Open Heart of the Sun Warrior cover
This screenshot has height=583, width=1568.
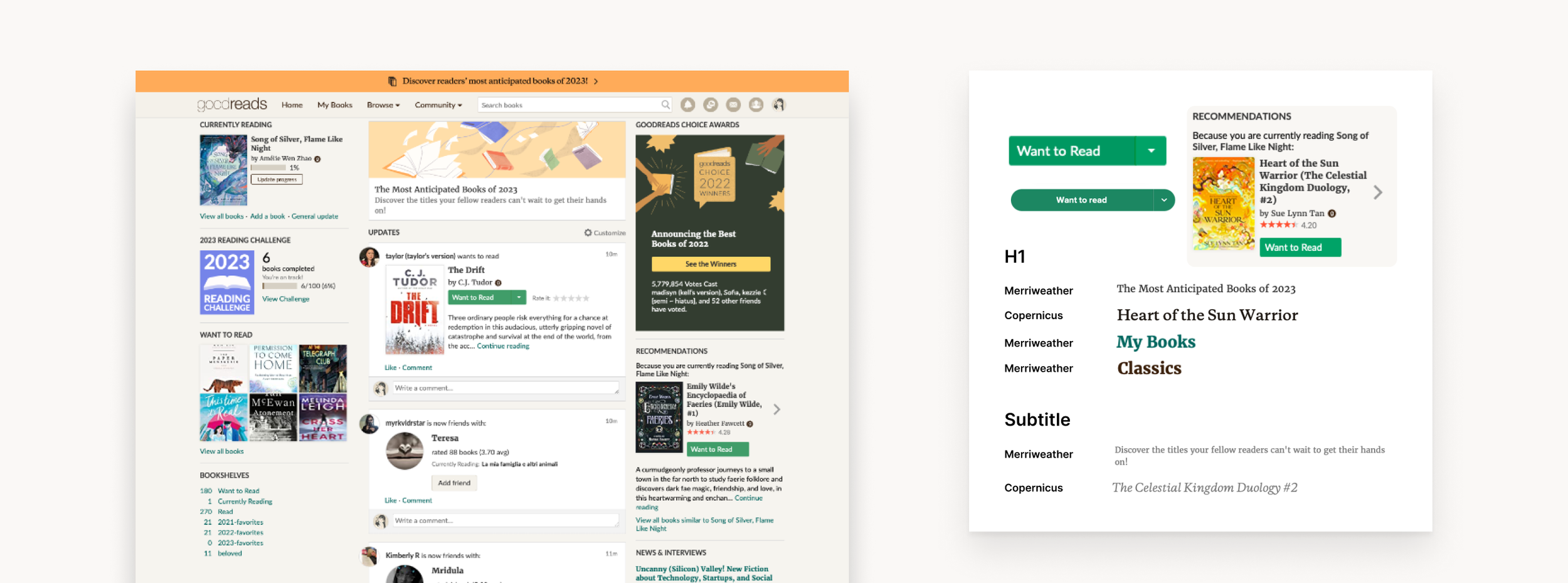point(1224,204)
